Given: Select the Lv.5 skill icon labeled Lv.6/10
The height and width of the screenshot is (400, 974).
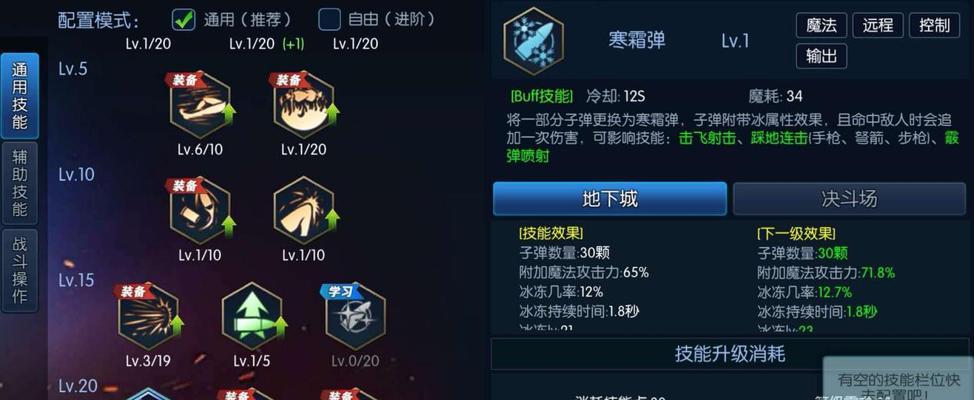Looking at the screenshot, I should [200, 105].
